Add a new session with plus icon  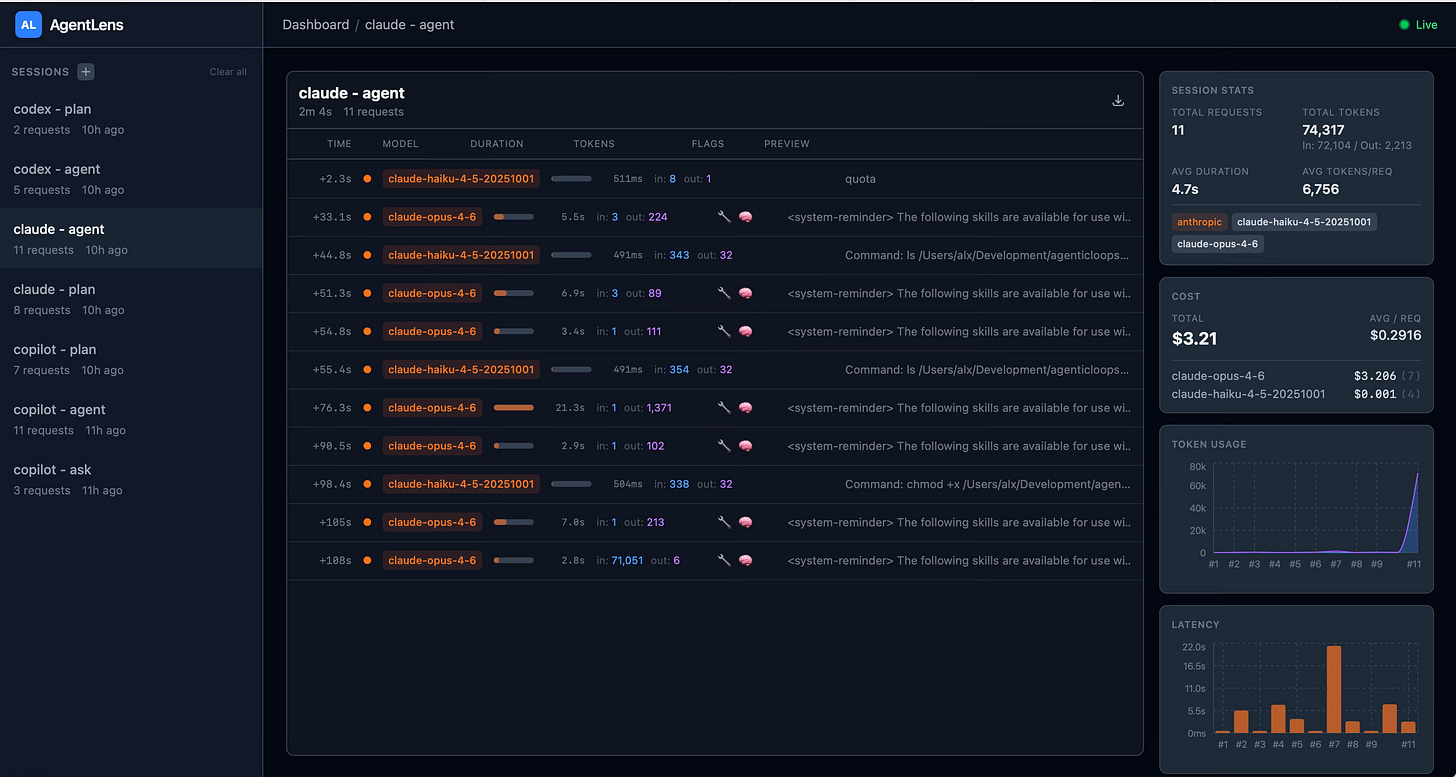(86, 71)
